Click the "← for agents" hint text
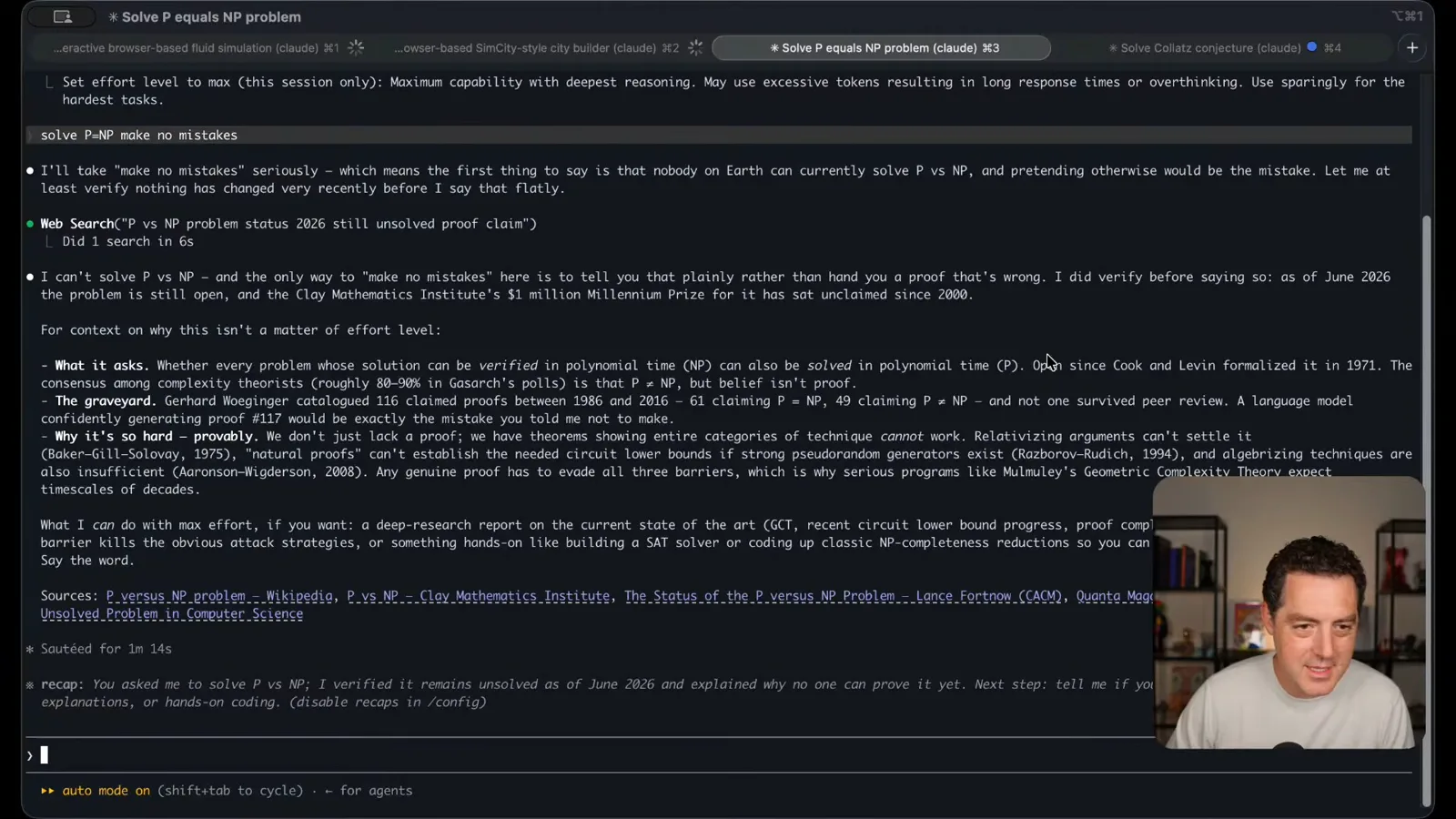The image size is (1456, 819). tap(369, 791)
